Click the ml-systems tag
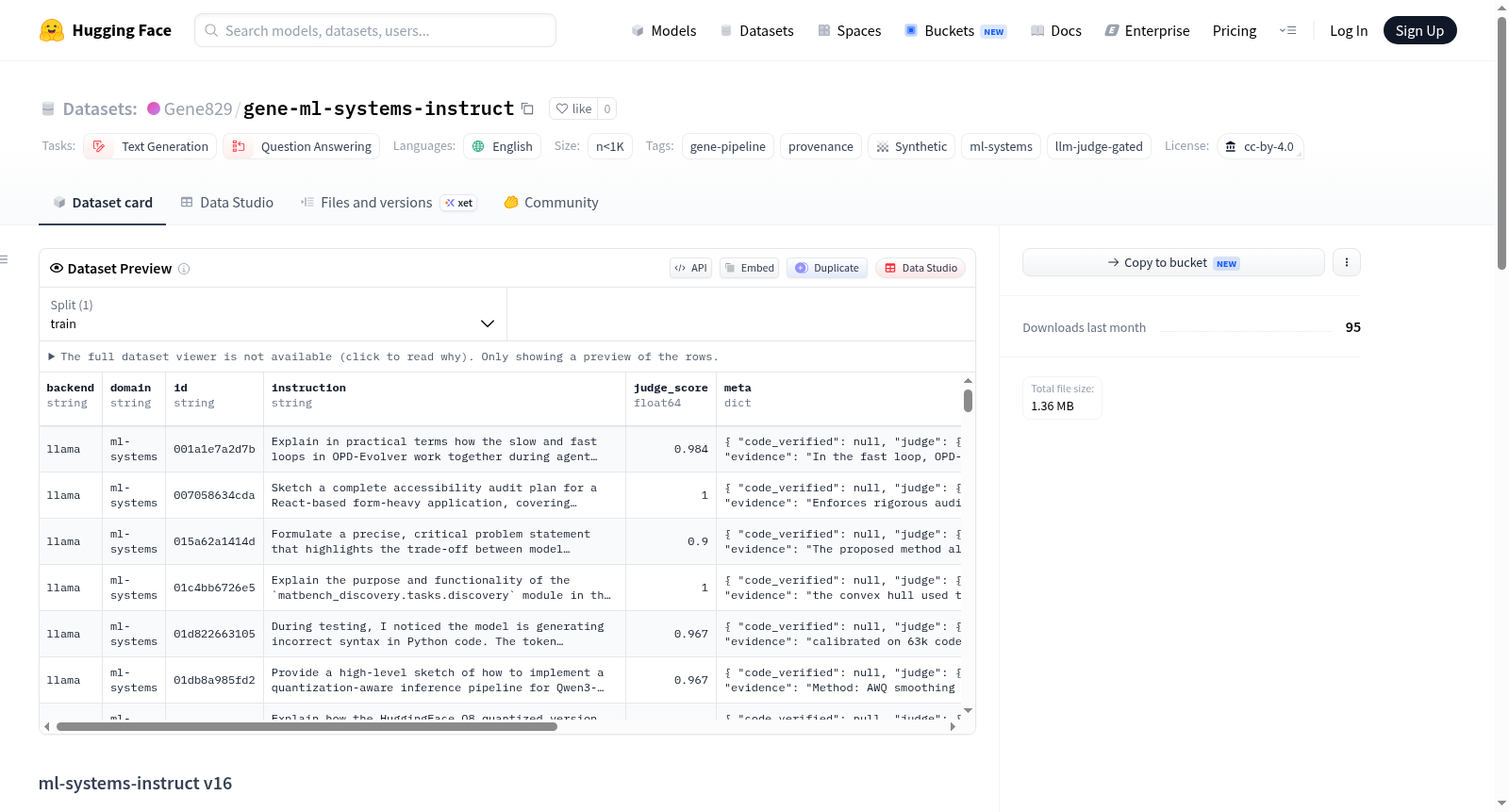 pos(1001,146)
